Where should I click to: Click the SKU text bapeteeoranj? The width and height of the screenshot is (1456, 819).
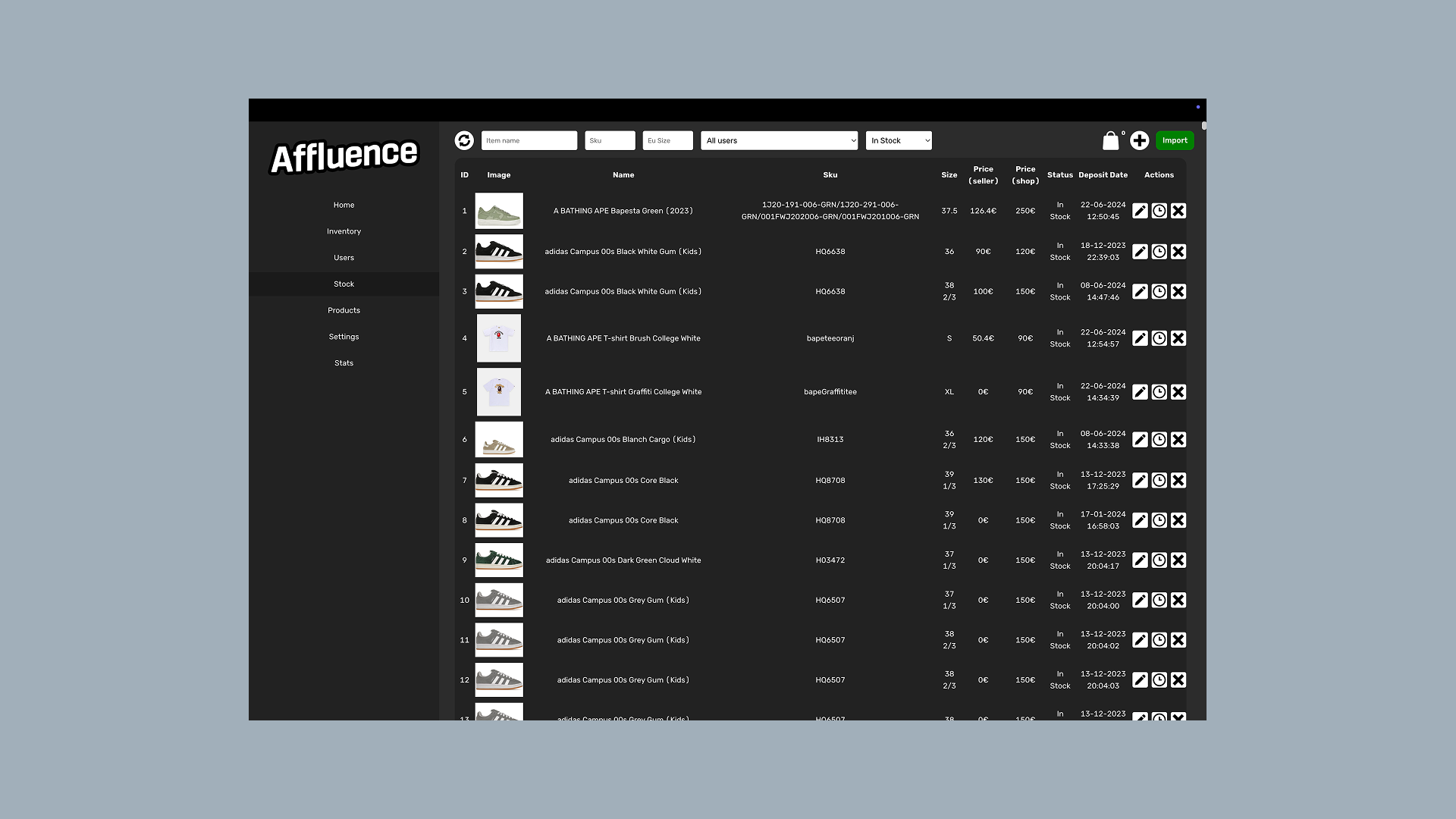(830, 338)
